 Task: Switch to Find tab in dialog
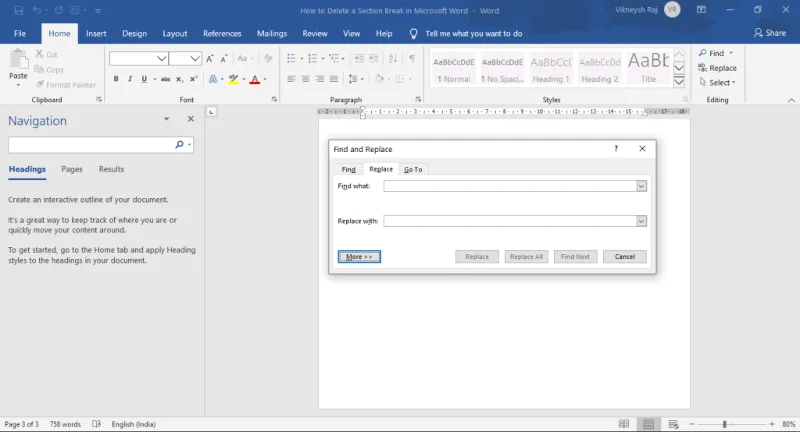[348, 169]
